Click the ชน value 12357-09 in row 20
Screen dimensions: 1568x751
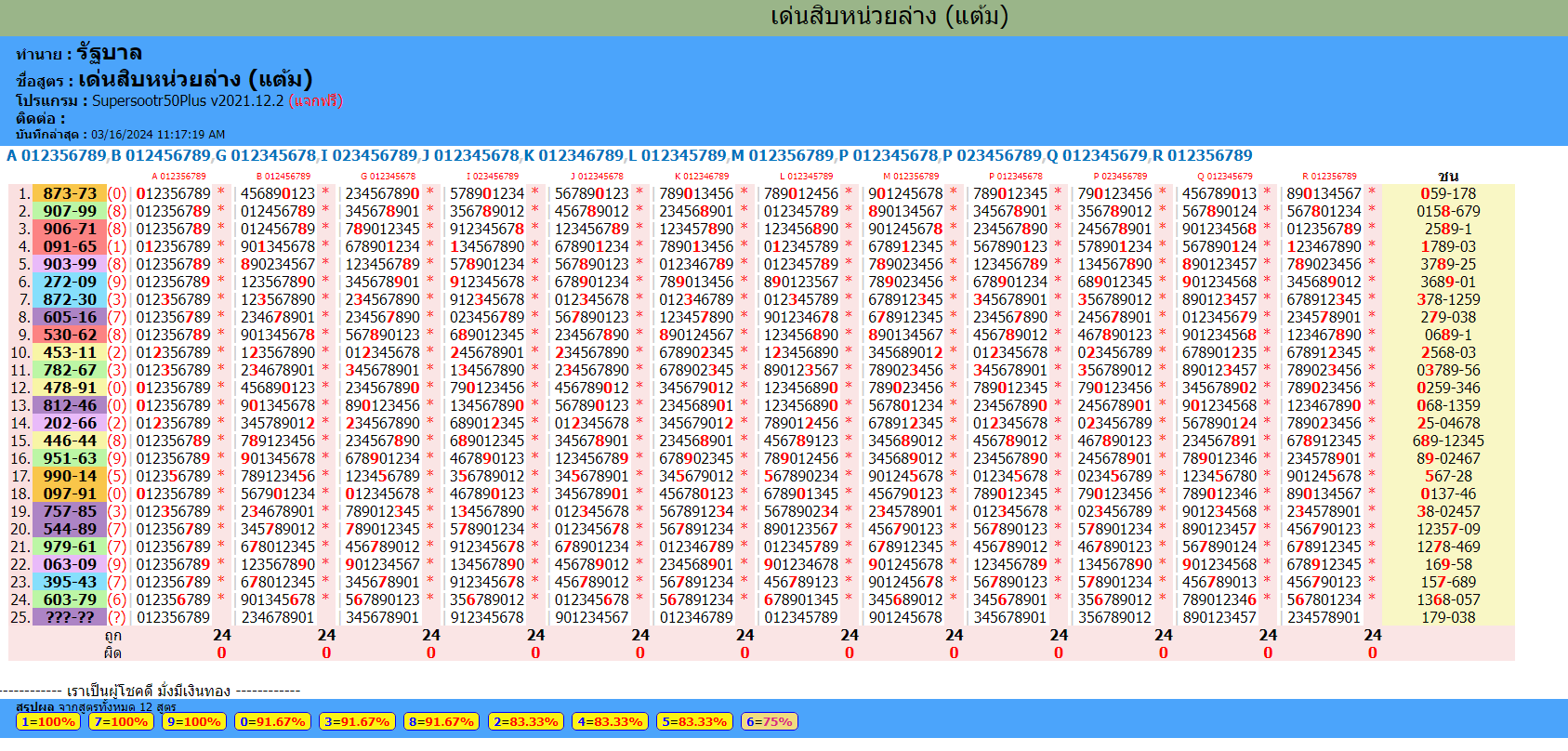pyautogui.click(x=1448, y=529)
